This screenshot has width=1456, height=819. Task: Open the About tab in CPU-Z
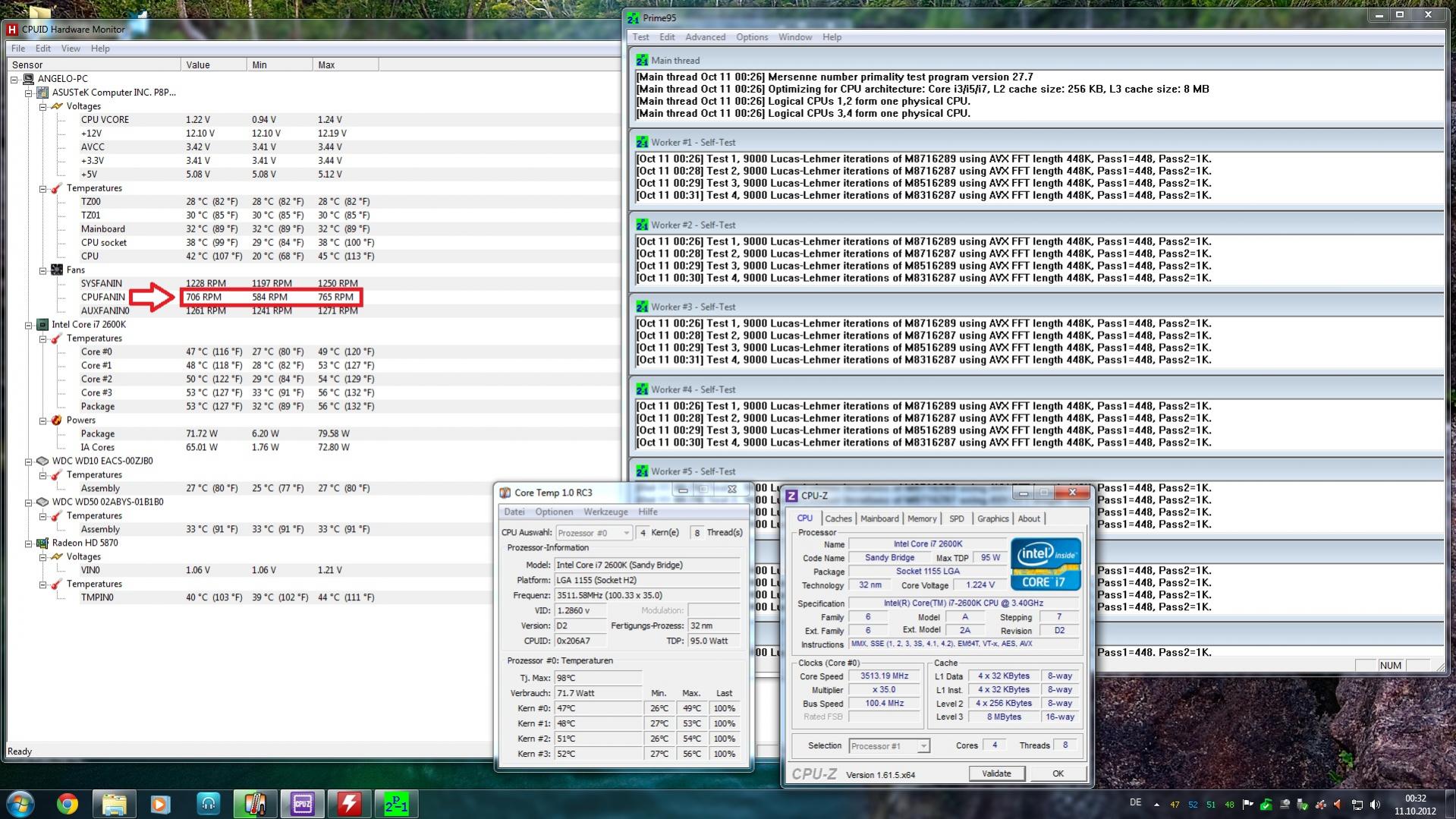point(1029,519)
